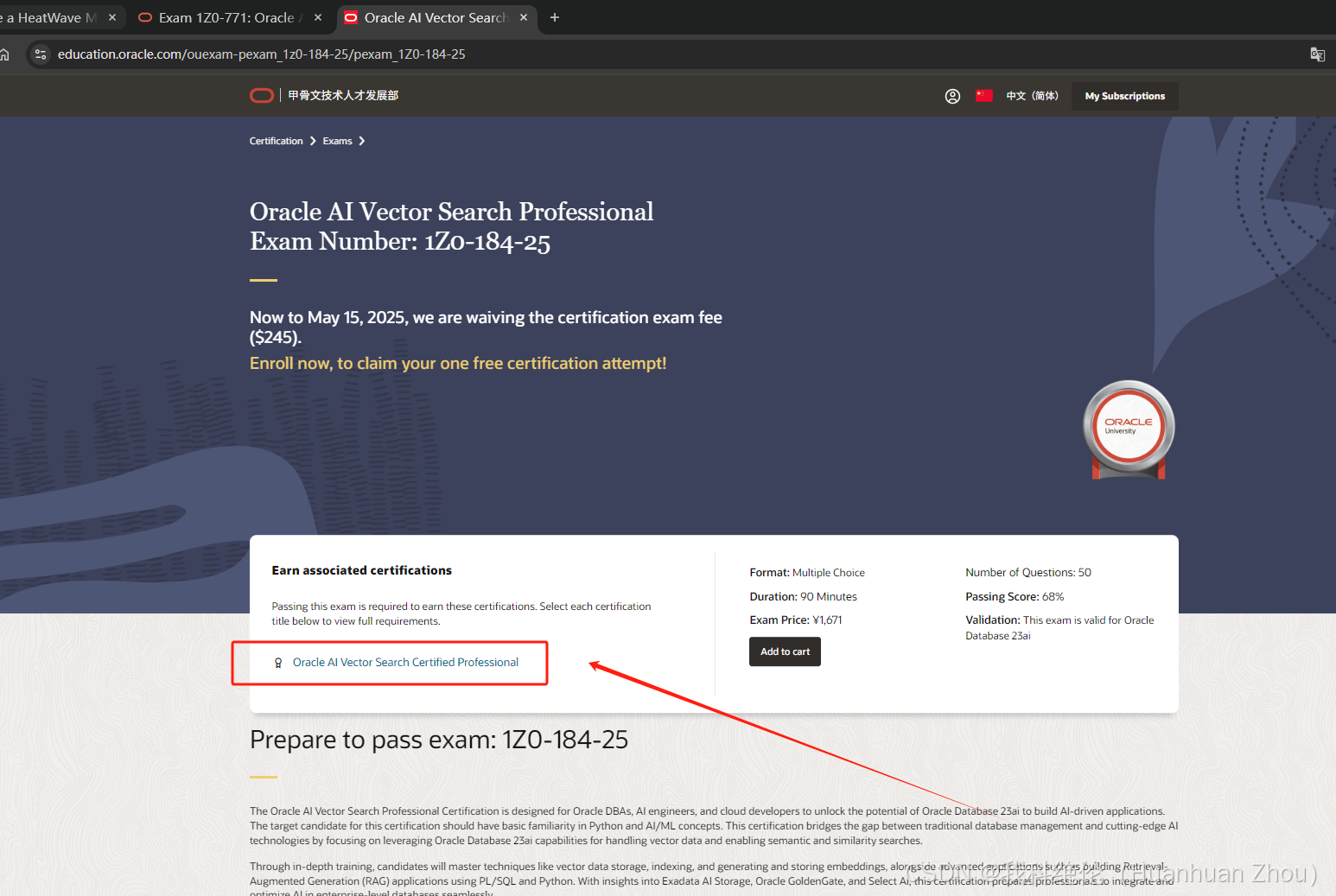Click the Passing Score 68% text
The height and width of the screenshot is (896, 1336).
(x=1015, y=597)
